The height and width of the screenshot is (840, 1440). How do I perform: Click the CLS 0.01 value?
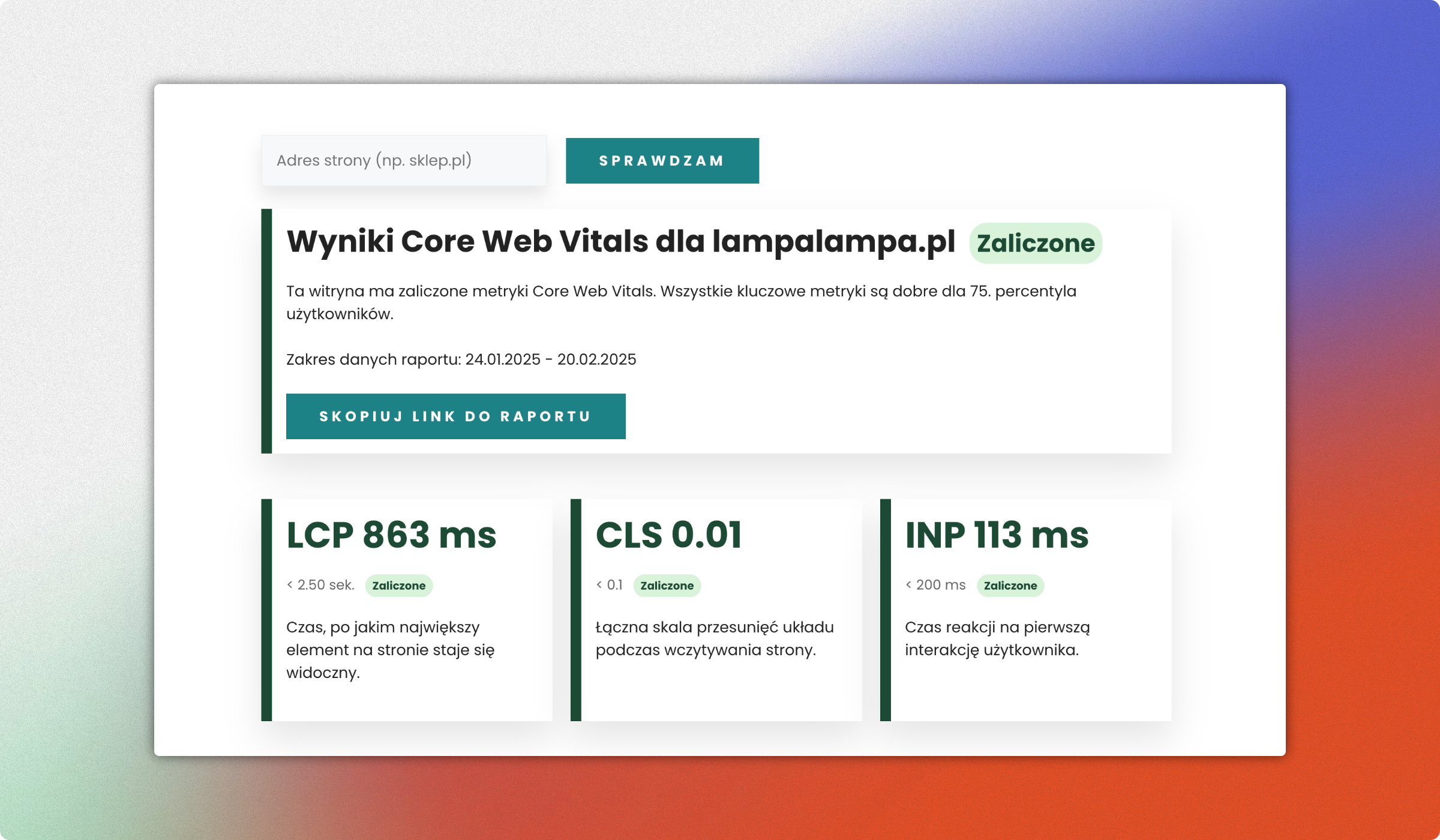pos(668,535)
